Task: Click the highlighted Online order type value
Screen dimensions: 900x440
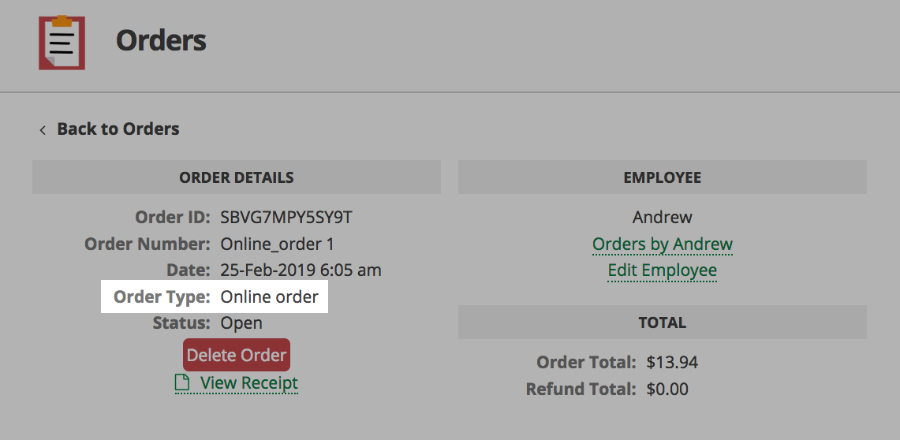Action: tap(269, 297)
